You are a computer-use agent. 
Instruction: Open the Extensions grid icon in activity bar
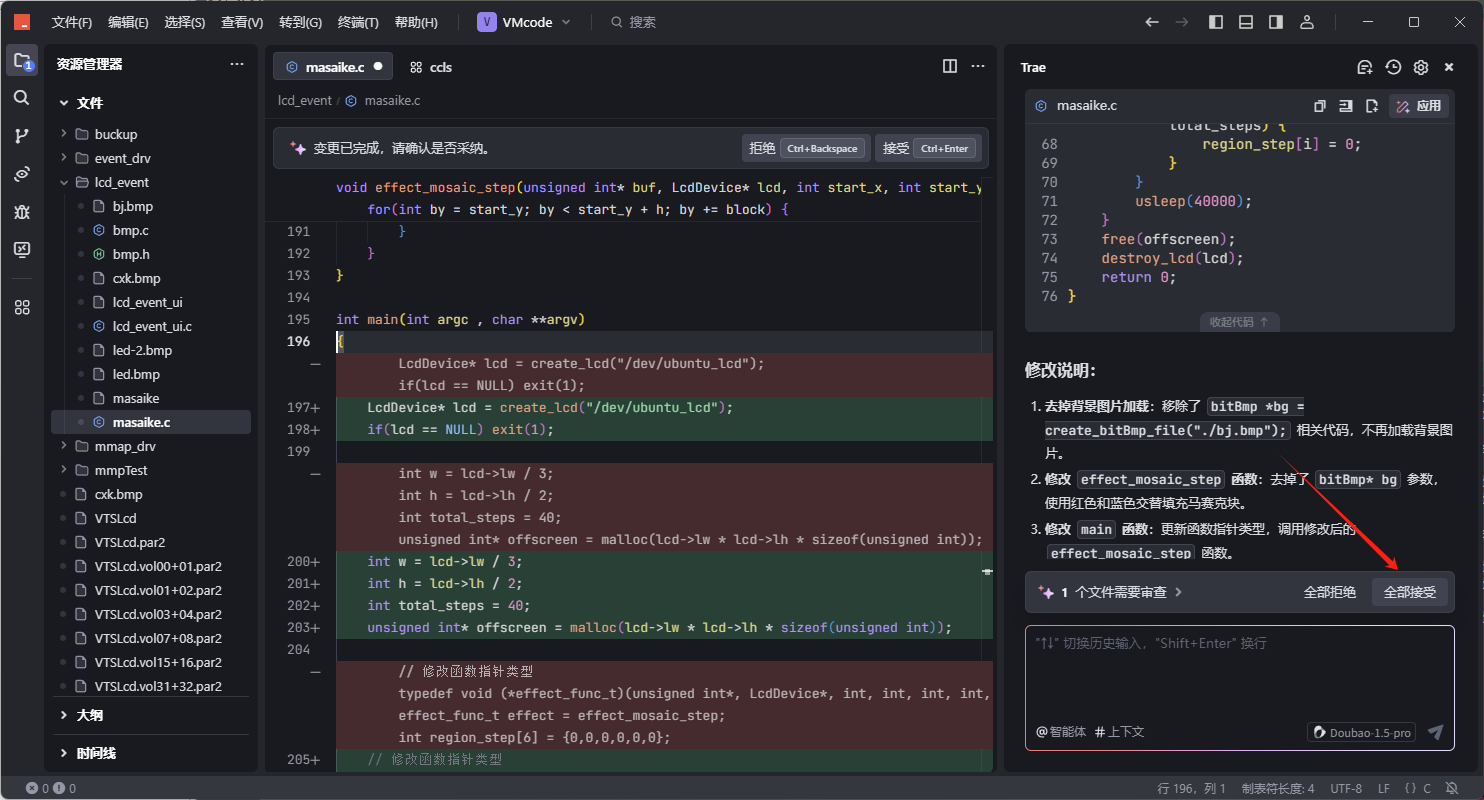(x=22, y=307)
